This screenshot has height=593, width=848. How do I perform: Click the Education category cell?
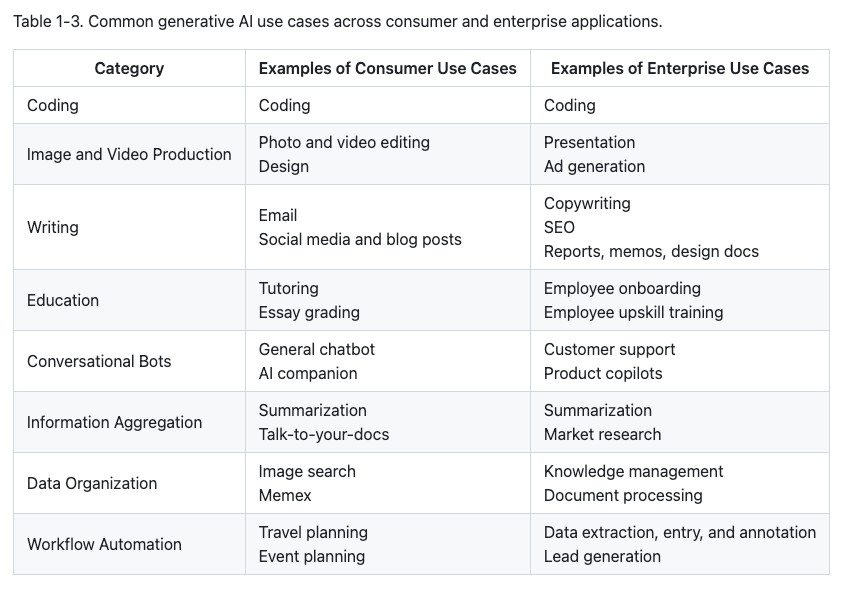coord(63,300)
